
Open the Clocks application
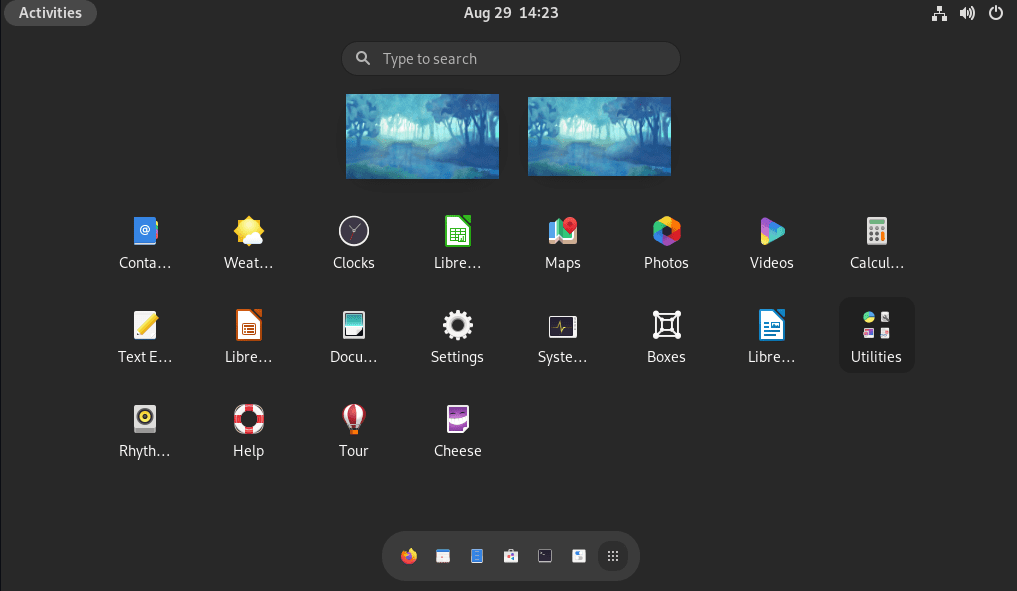point(353,242)
